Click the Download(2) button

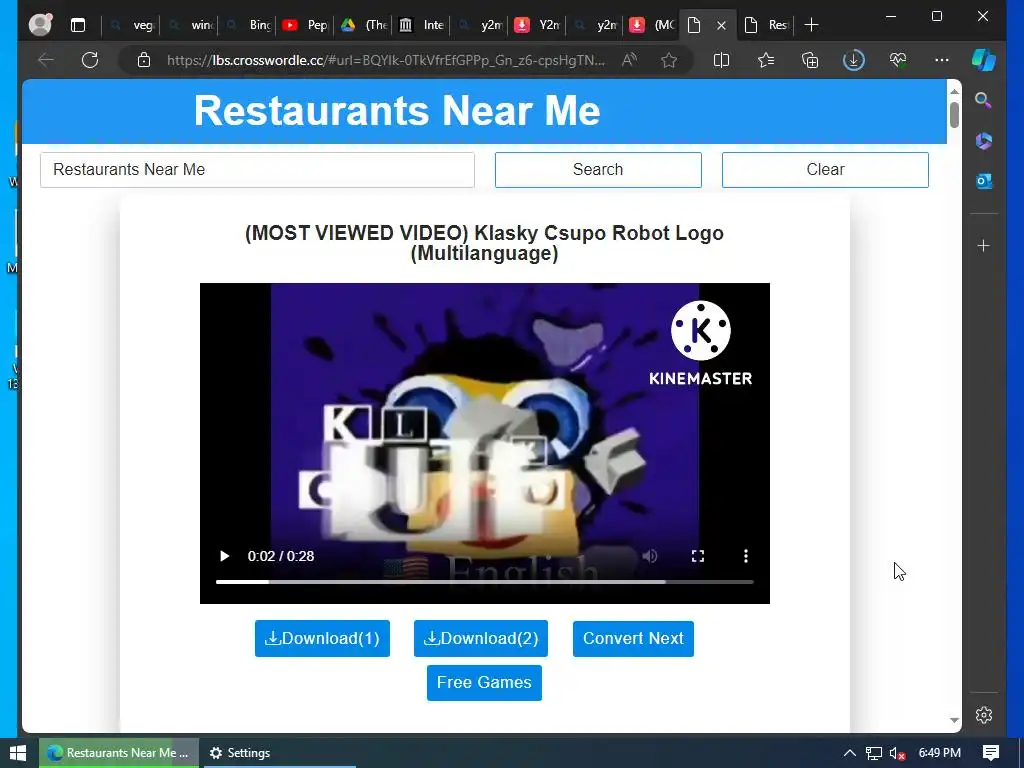tap(481, 638)
